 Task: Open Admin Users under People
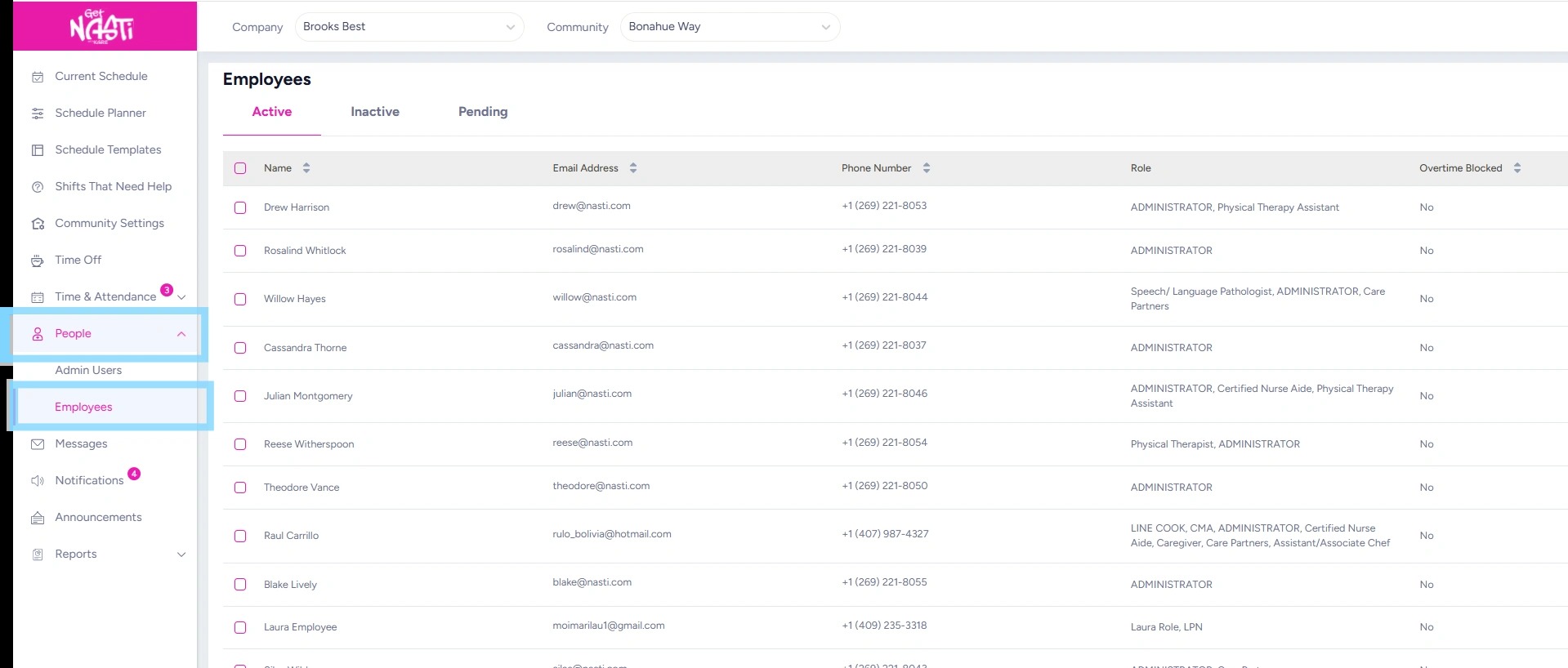[x=88, y=370]
